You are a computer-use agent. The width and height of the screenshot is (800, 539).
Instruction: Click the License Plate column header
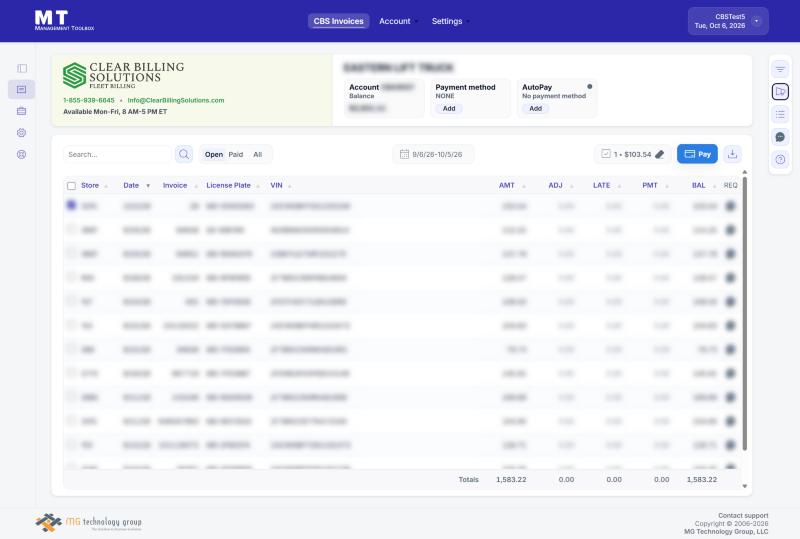[x=228, y=185]
